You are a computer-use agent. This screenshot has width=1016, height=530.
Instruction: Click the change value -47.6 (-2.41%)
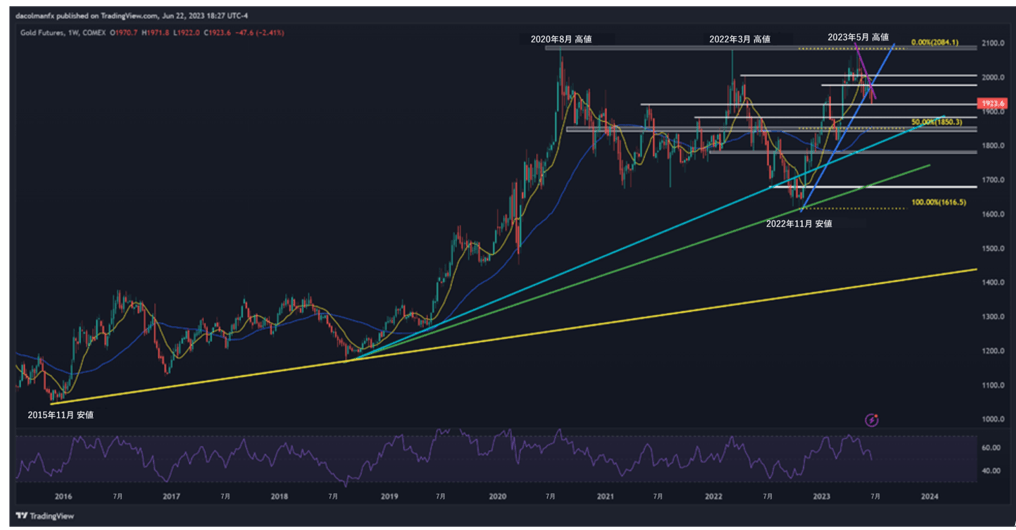tap(260, 32)
